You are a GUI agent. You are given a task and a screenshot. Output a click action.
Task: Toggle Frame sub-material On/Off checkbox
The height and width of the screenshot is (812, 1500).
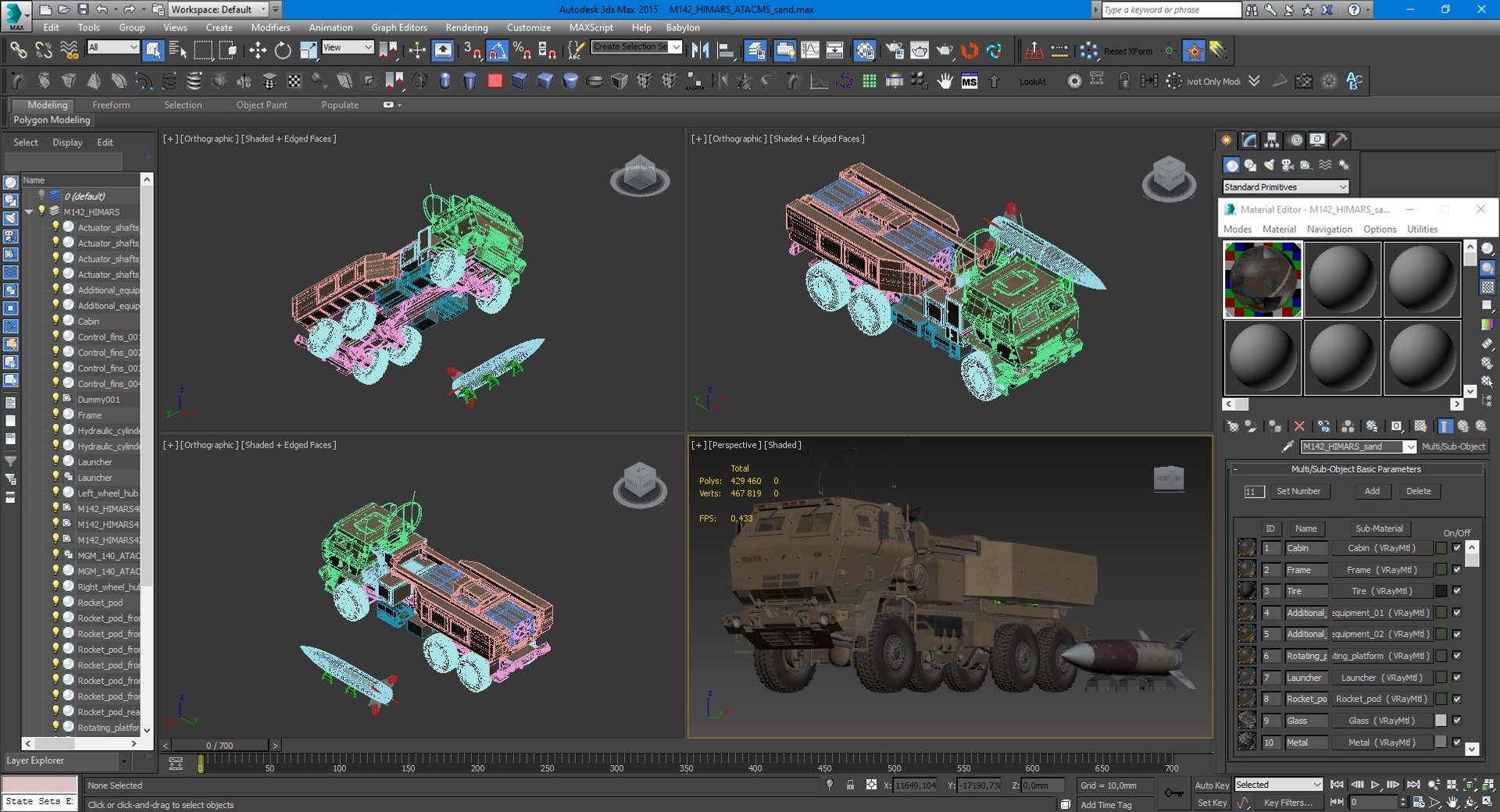click(1456, 570)
